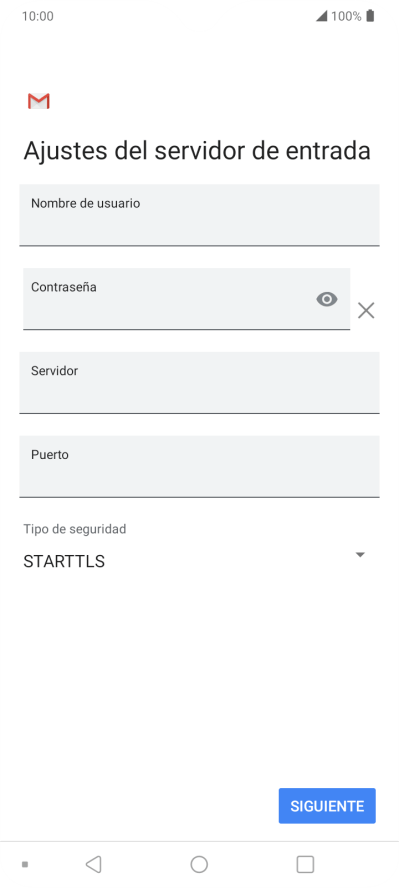Click the Tipo de seguridad label
Viewport: 399px width, 888px height.
[x=75, y=529]
